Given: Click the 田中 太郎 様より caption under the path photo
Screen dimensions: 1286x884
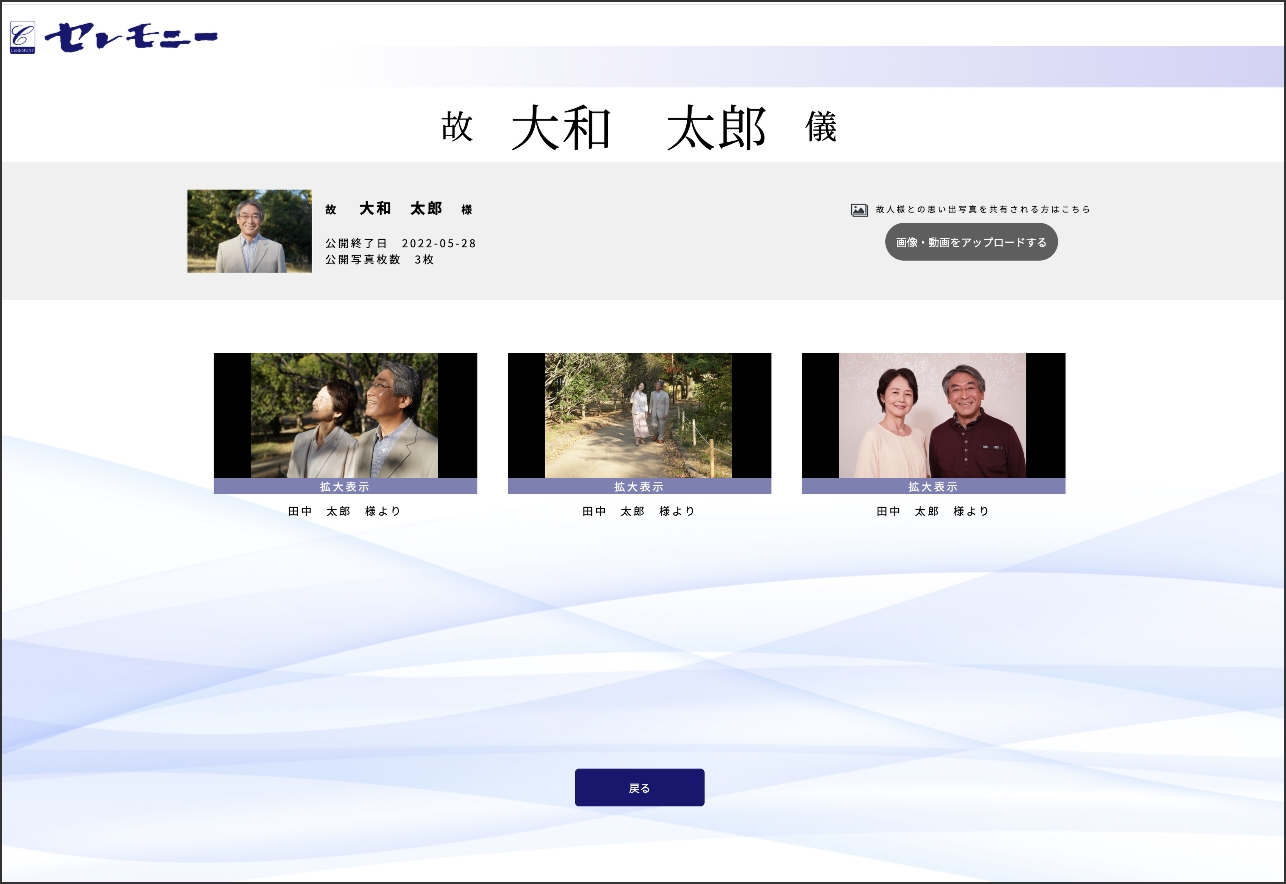Looking at the screenshot, I should [x=639, y=511].
